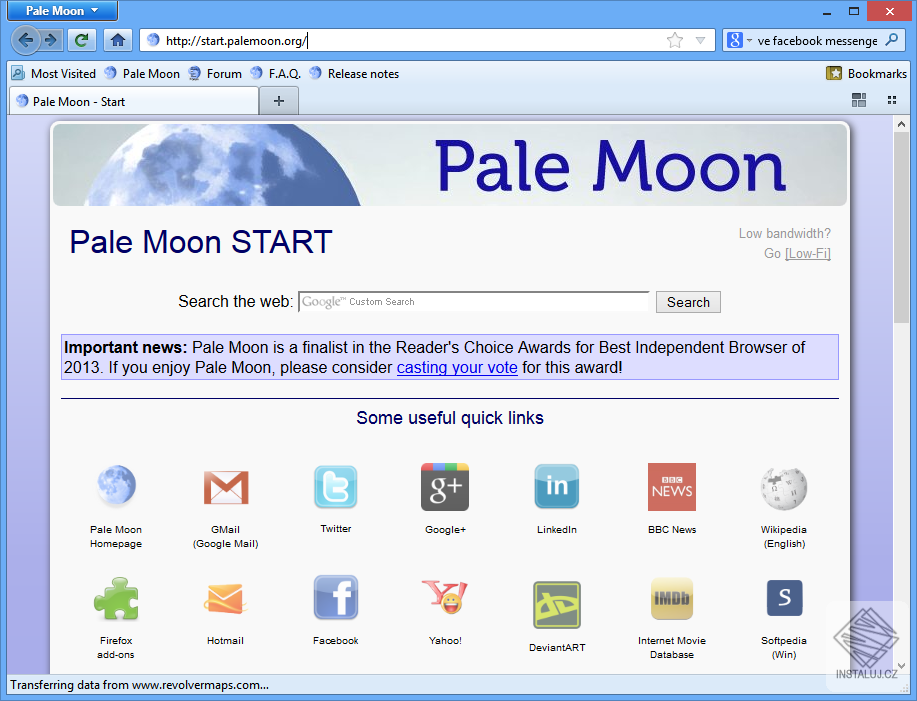The height and width of the screenshot is (701, 917).
Task: Open GMail from the quick links
Action: coord(225,487)
